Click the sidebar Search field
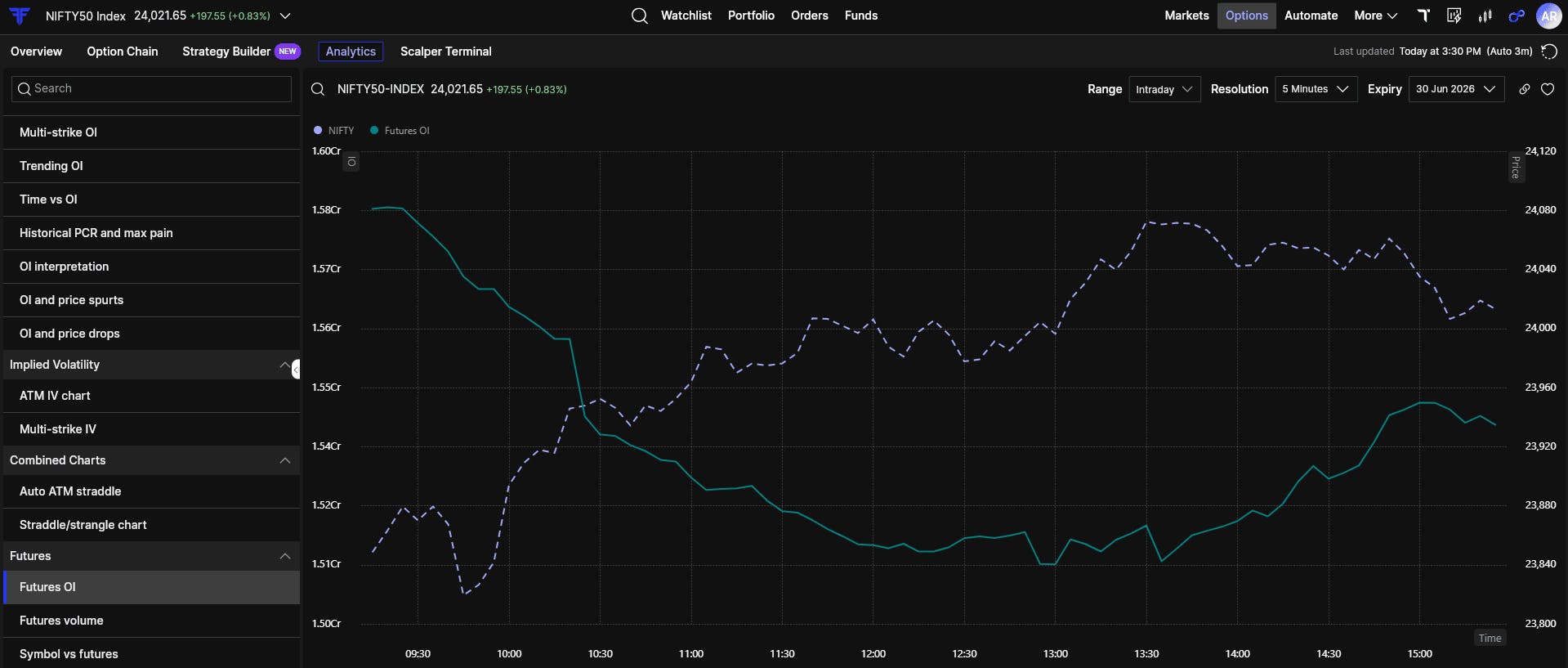The width and height of the screenshot is (1568, 668). (x=152, y=88)
